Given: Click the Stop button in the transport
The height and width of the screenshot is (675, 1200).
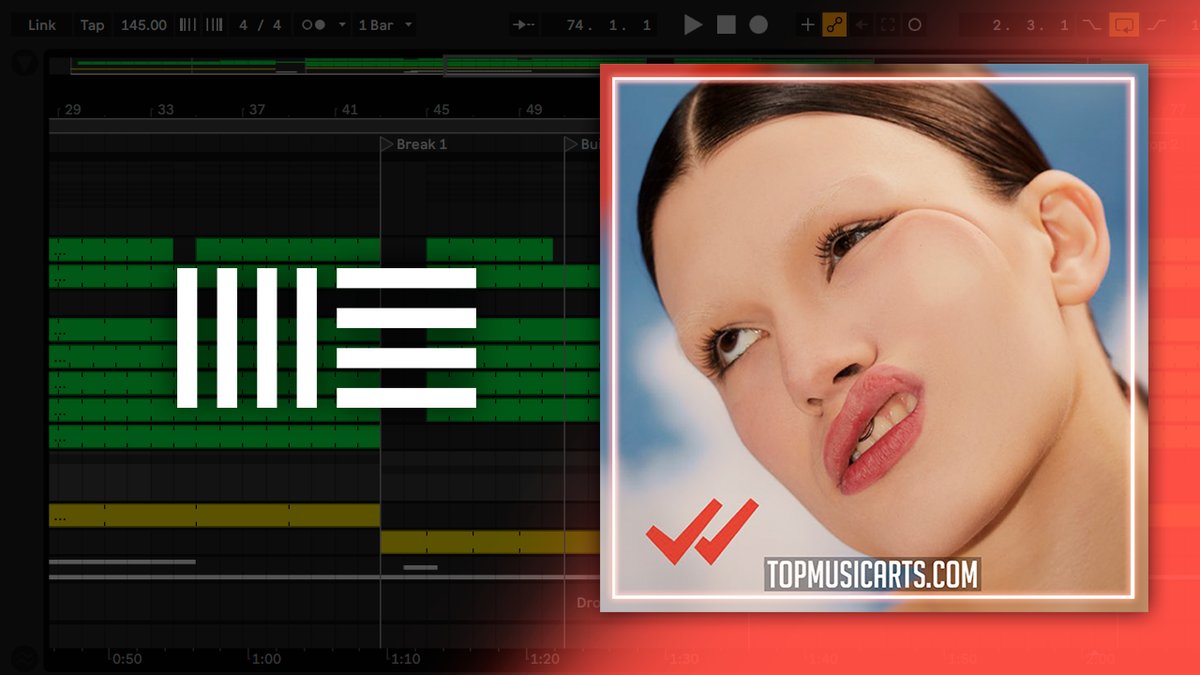Looking at the screenshot, I should [726, 25].
